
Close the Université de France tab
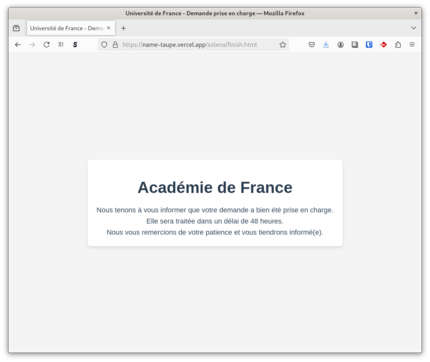108,28
